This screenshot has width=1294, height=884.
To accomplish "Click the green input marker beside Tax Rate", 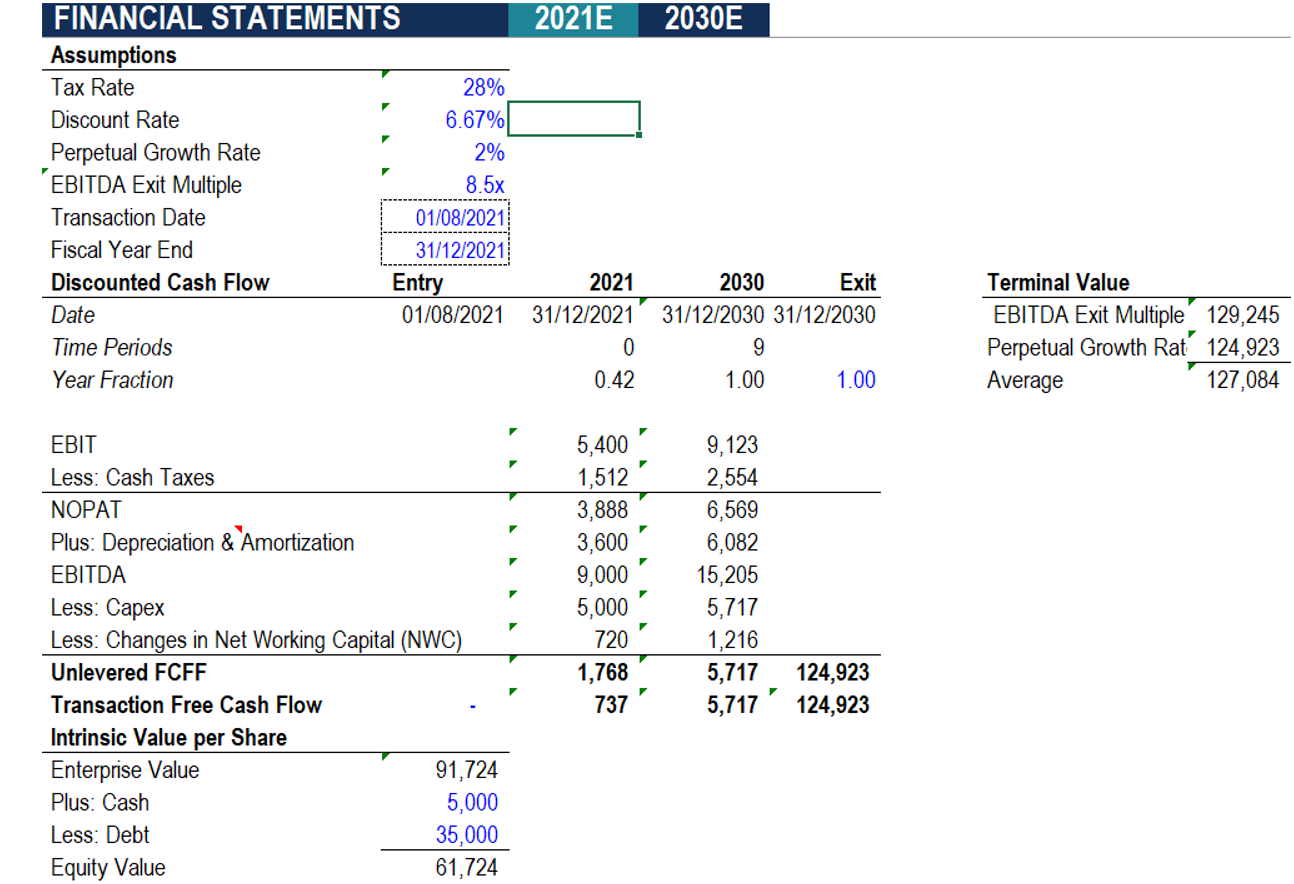I will tap(385, 74).
